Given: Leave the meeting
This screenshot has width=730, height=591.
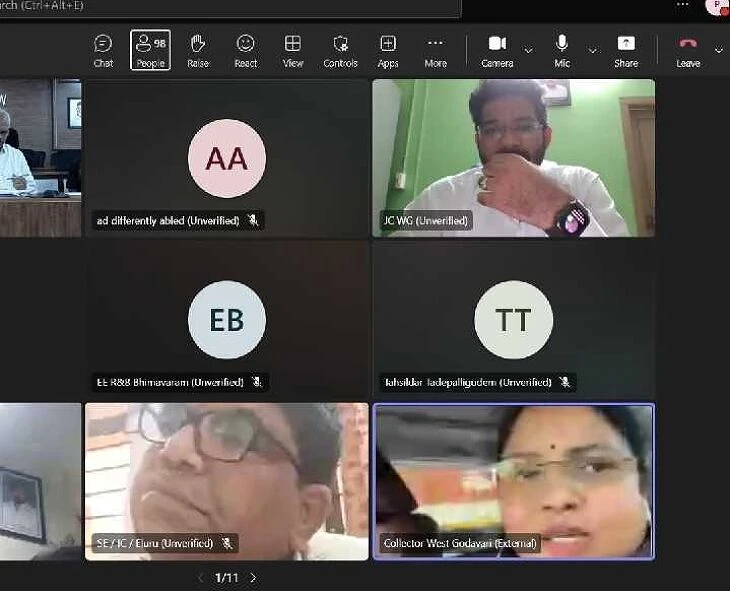Looking at the screenshot, I should (688, 50).
